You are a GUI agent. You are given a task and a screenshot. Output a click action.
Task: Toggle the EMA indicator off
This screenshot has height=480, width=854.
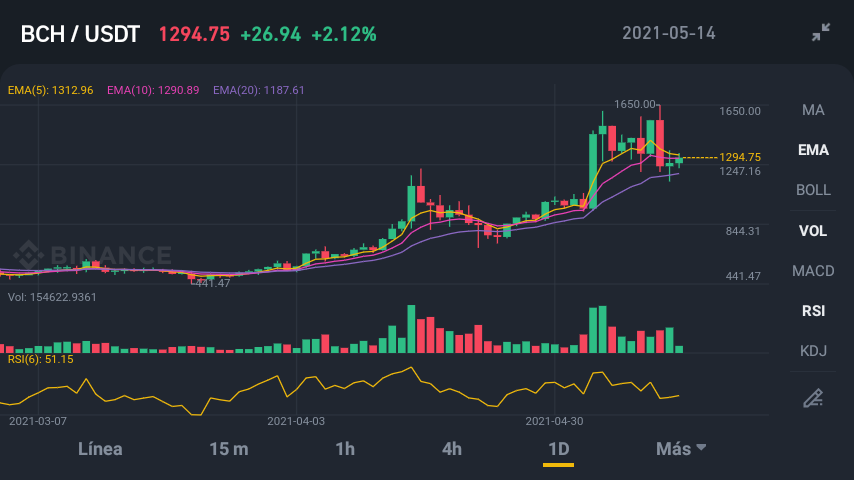[x=813, y=150]
